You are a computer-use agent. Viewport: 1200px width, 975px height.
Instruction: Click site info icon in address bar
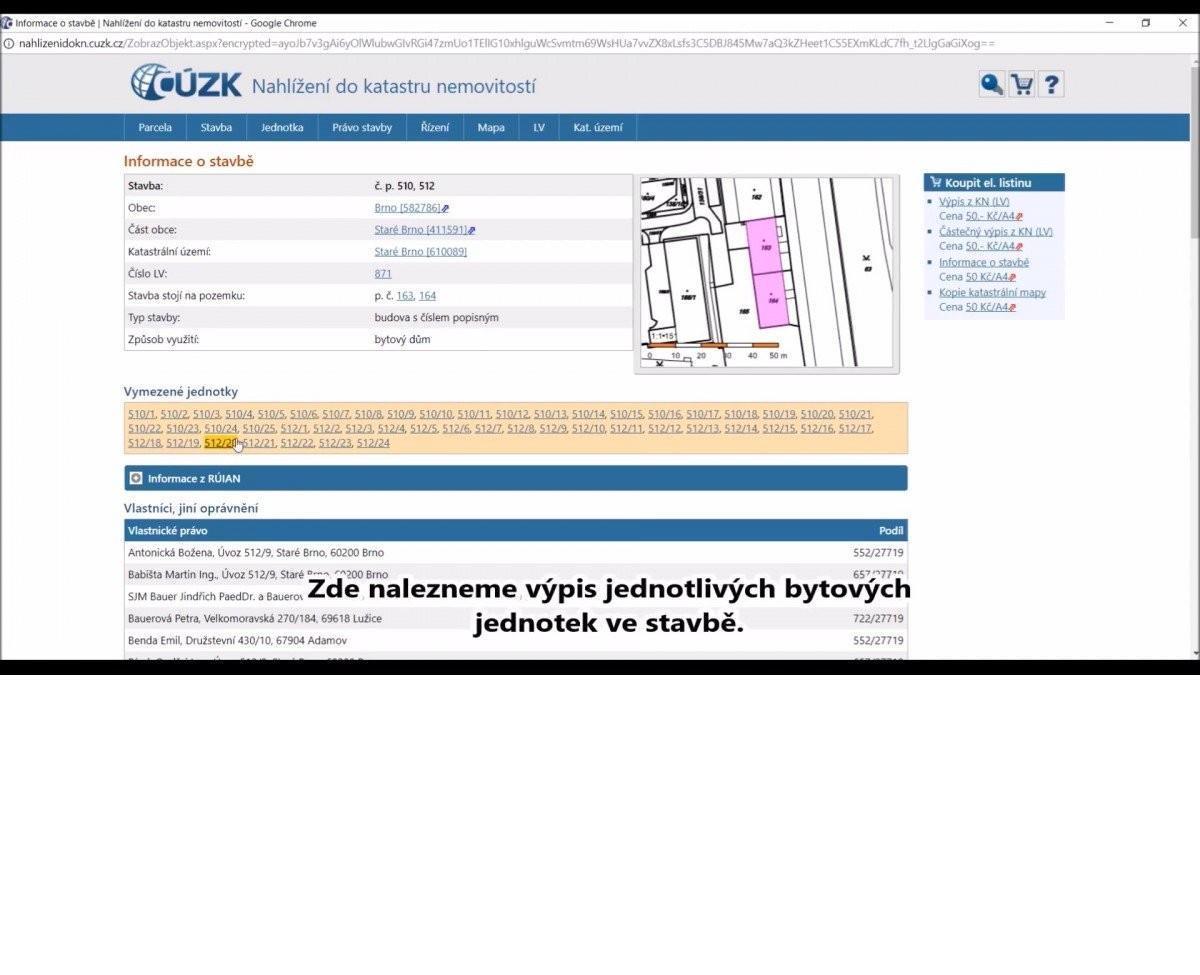point(9,44)
